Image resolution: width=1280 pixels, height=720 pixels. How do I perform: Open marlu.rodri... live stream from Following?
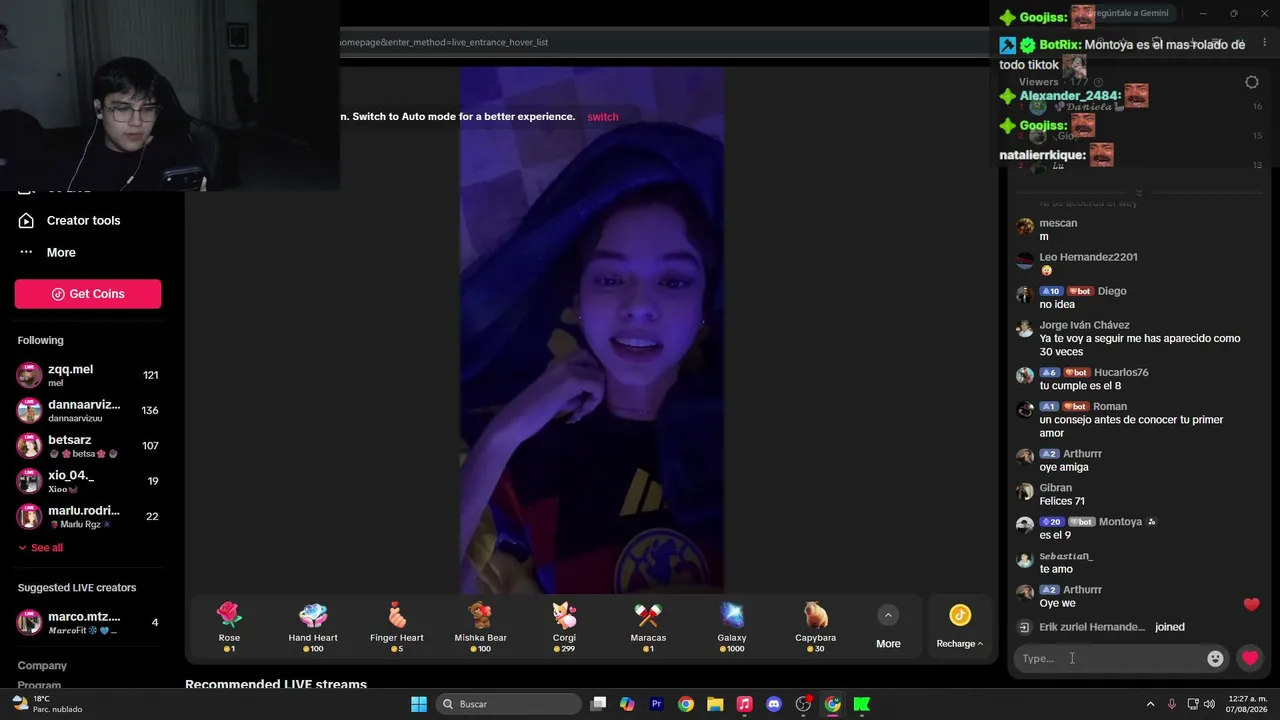pos(88,516)
